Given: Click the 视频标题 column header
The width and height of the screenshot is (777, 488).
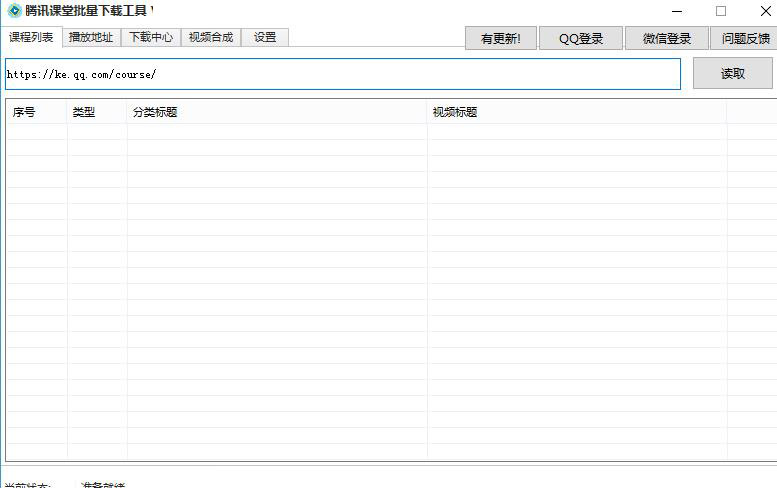Looking at the screenshot, I should click(577, 112).
